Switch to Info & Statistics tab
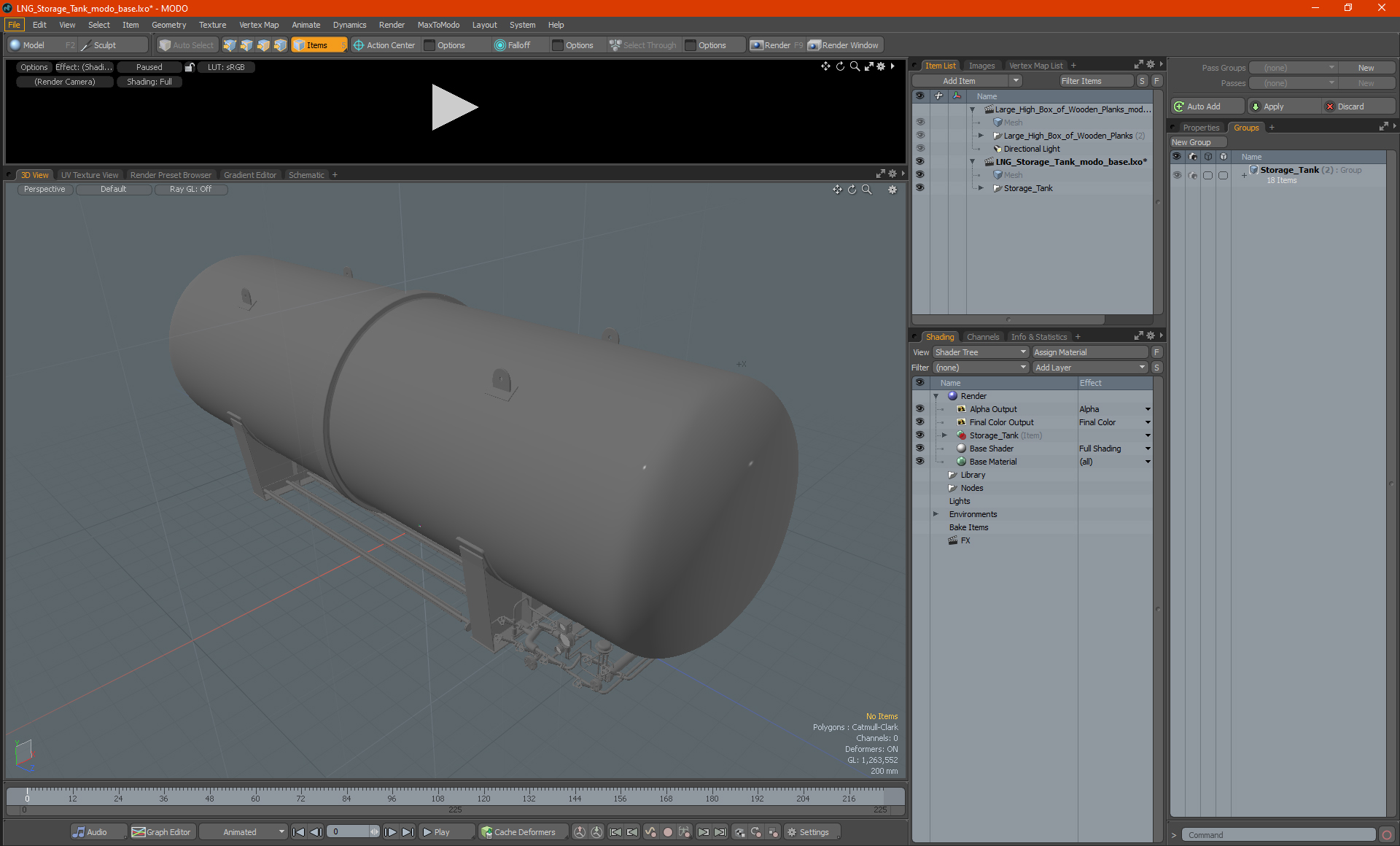1400x846 pixels. (x=1039, y=337)
